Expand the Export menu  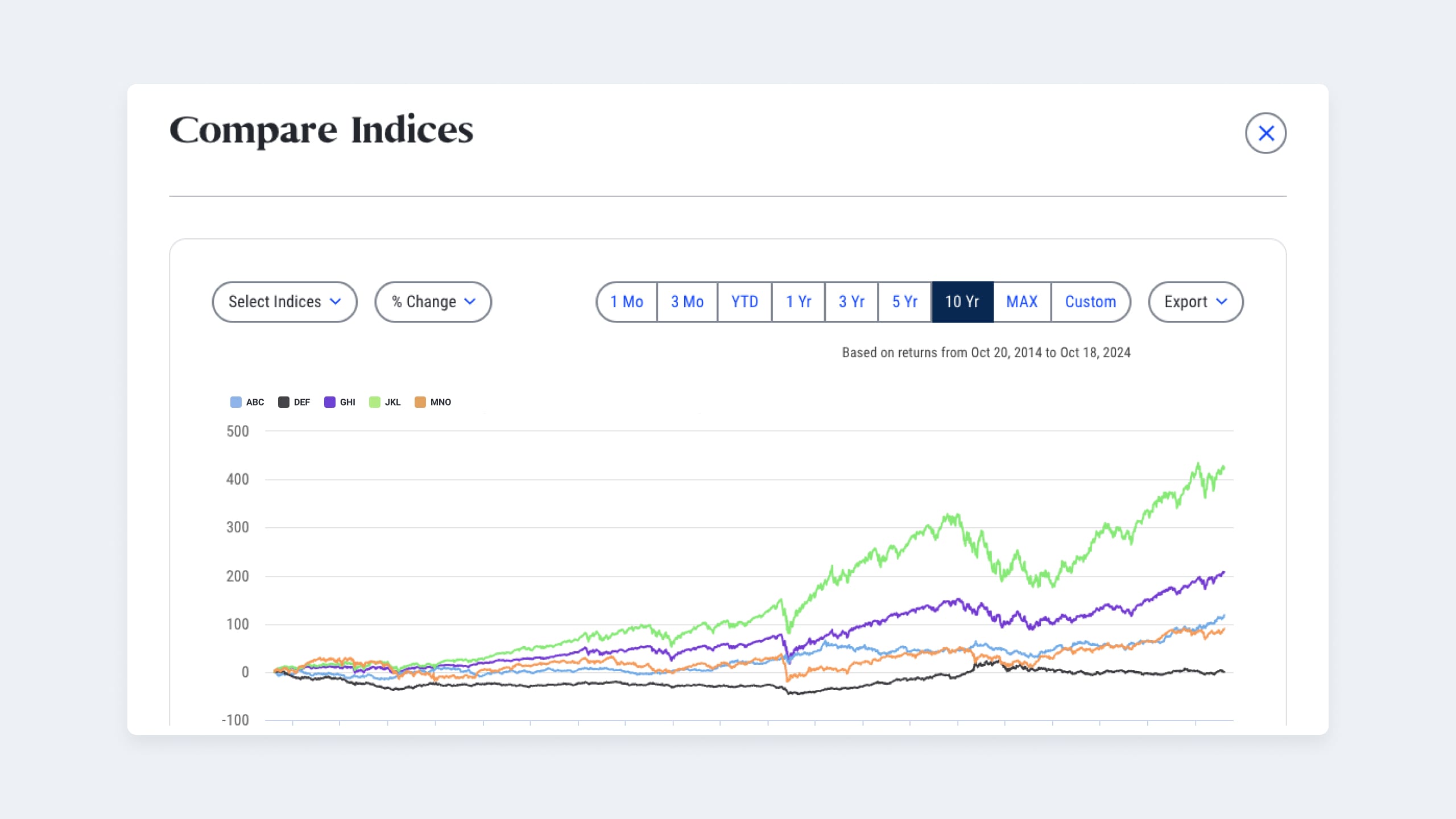pyautogui.click(x=1196, y=301)
